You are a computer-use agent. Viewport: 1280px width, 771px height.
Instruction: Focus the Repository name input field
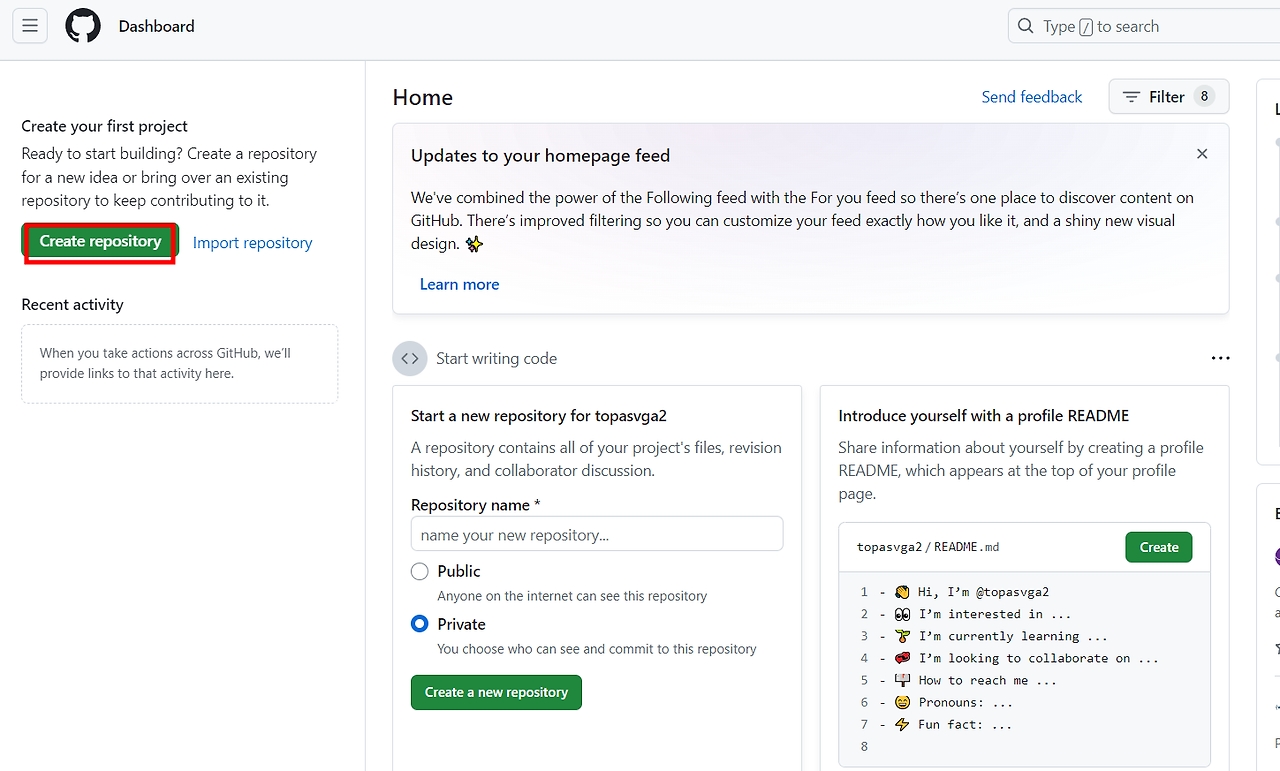click(x=596, y=534)
